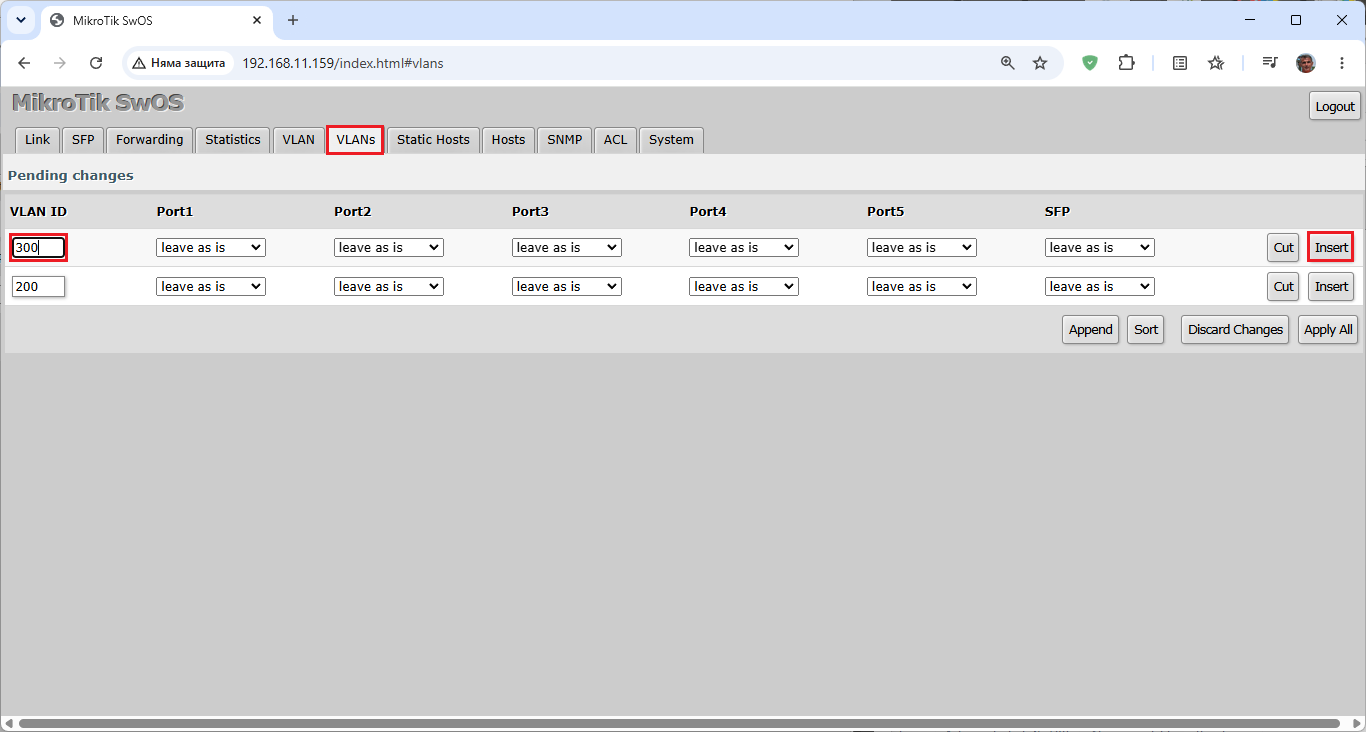Image resolution: width=1366 pixels, height=732 pixels.
Task: Open Port5 dropdown for VLAN 200
Action: pos(921,287)
